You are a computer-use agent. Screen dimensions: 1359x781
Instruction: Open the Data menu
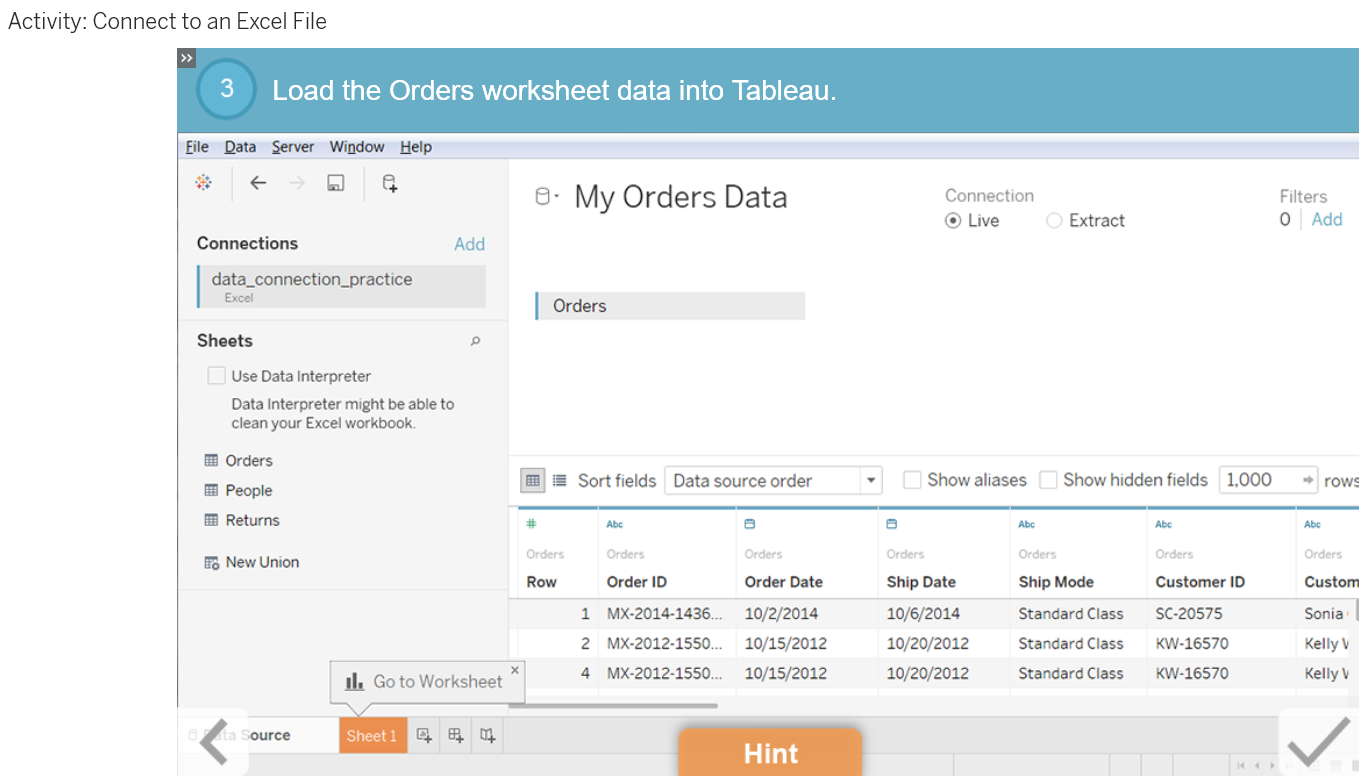coord(240,147)
